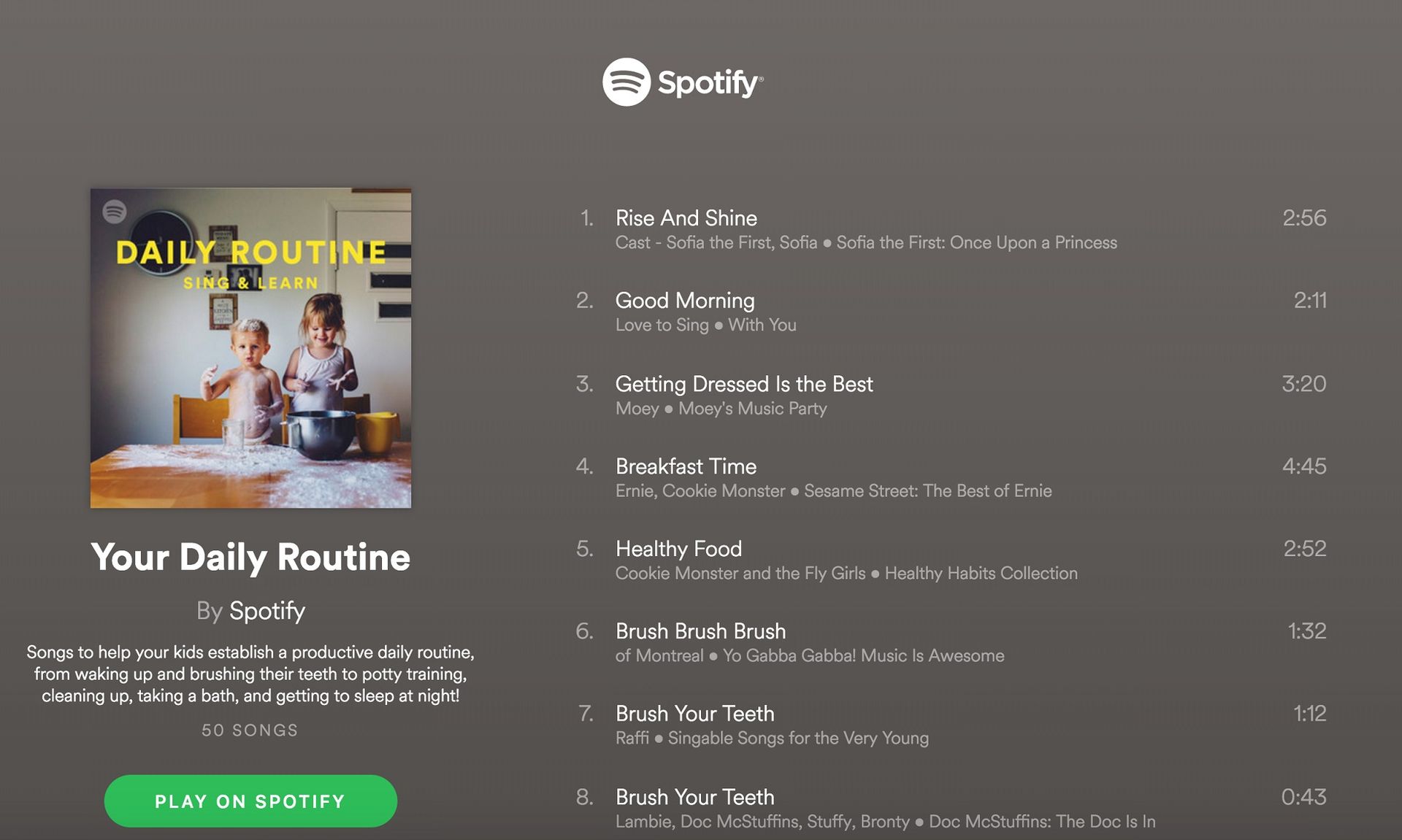Click the 'Lambie, Doc McStuffins, Stuffy, Bronty' line
The height and width of the screenshot is (840, 1402).
click(762, 822)
